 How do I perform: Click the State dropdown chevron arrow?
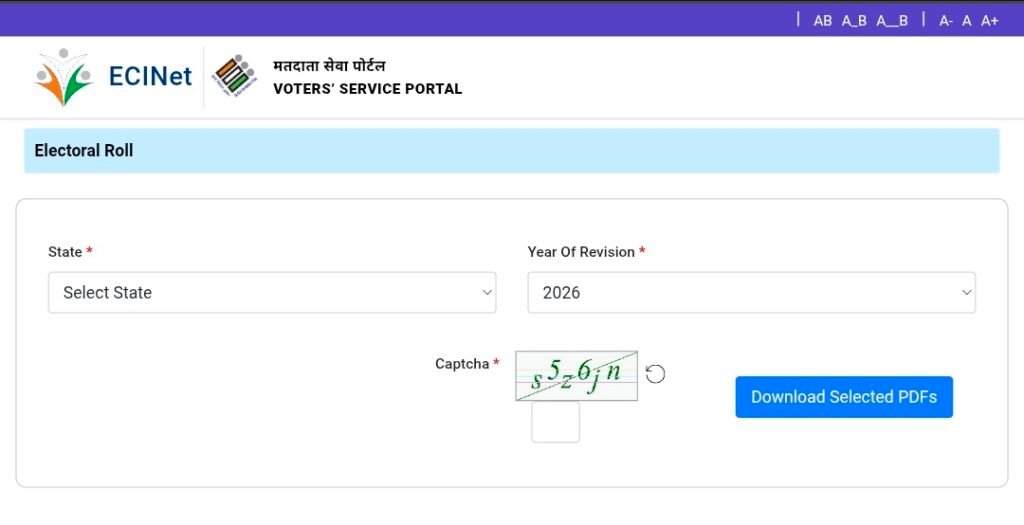(487, 293)
